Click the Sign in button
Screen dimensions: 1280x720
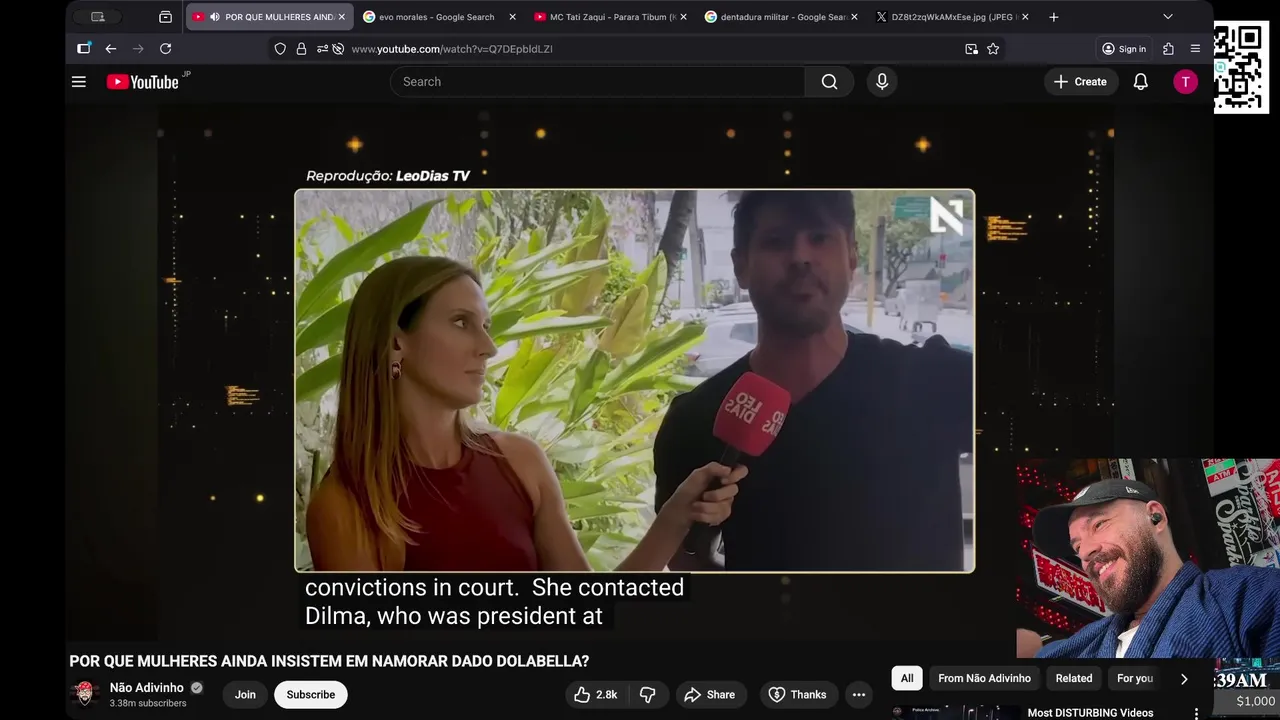coord(1124,49)
